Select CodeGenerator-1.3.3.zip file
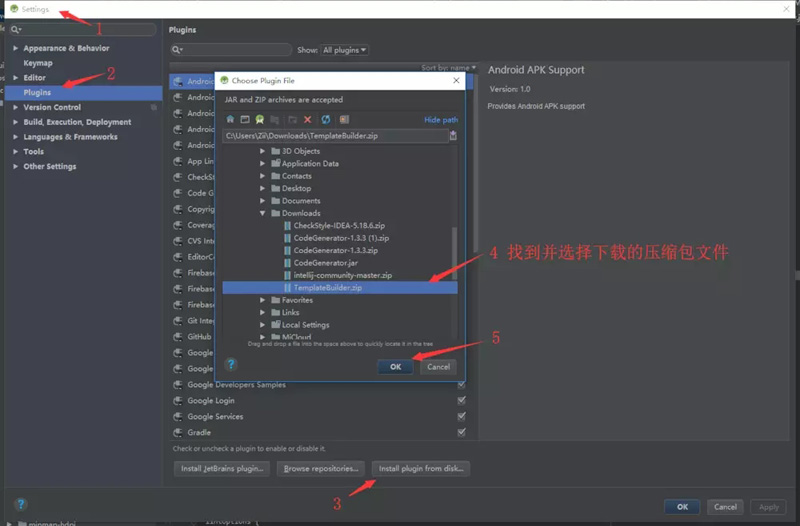The width and height of the screenshot is (800, 526). click(x=336, y=251)
